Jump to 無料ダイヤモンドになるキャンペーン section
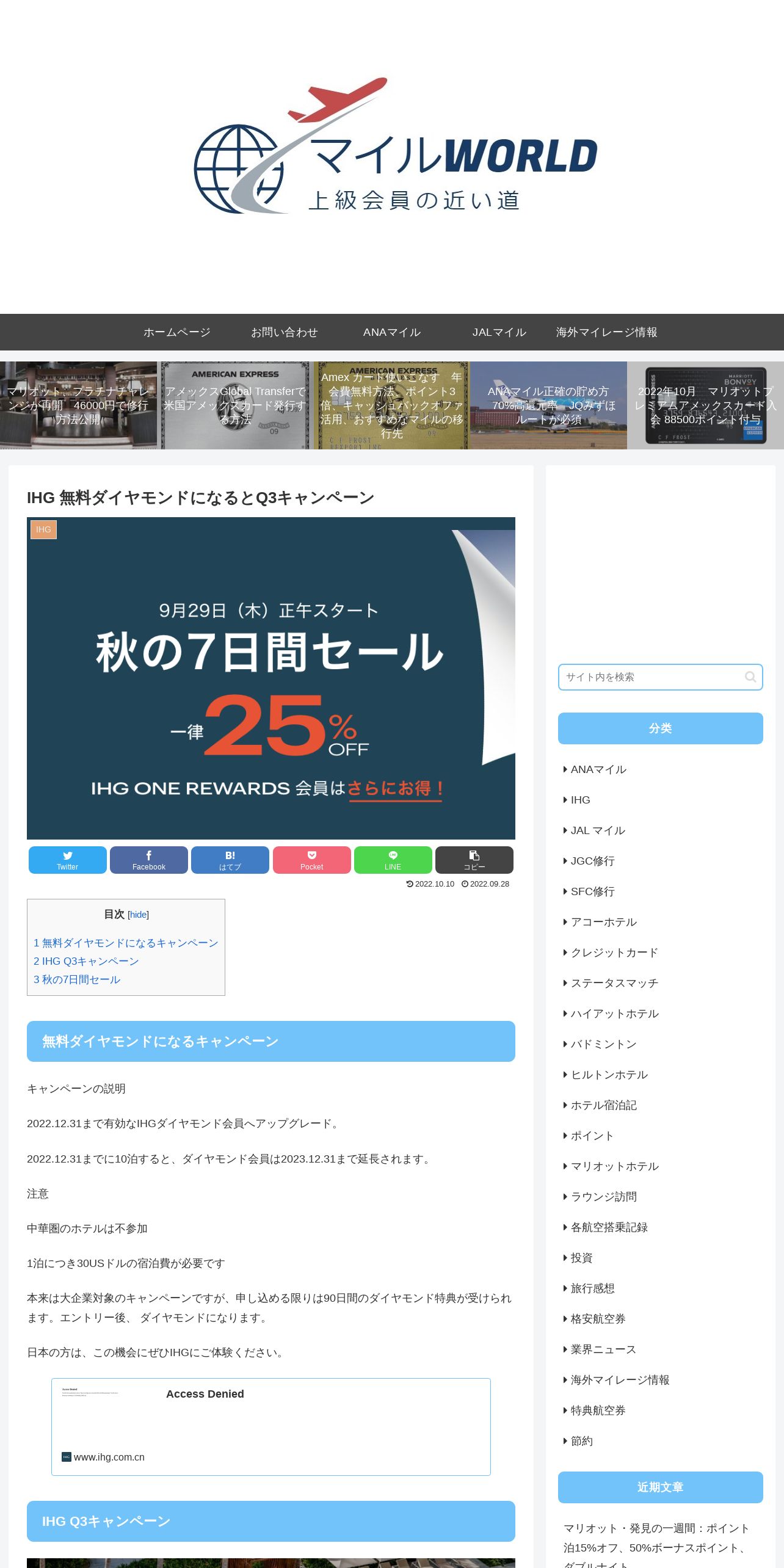 point(126,943)
